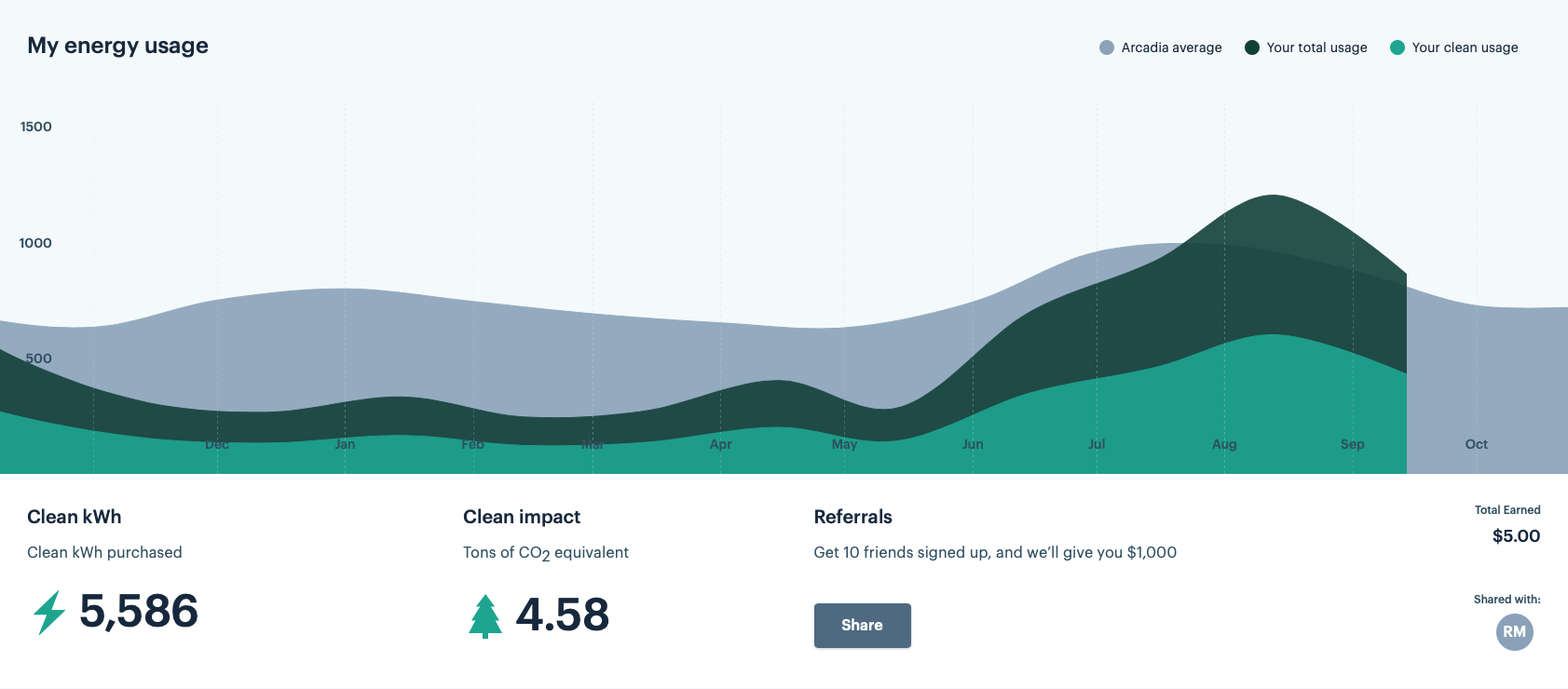
Task: Click the $5.00 total earned amount
Action: tap(1516, 536)
